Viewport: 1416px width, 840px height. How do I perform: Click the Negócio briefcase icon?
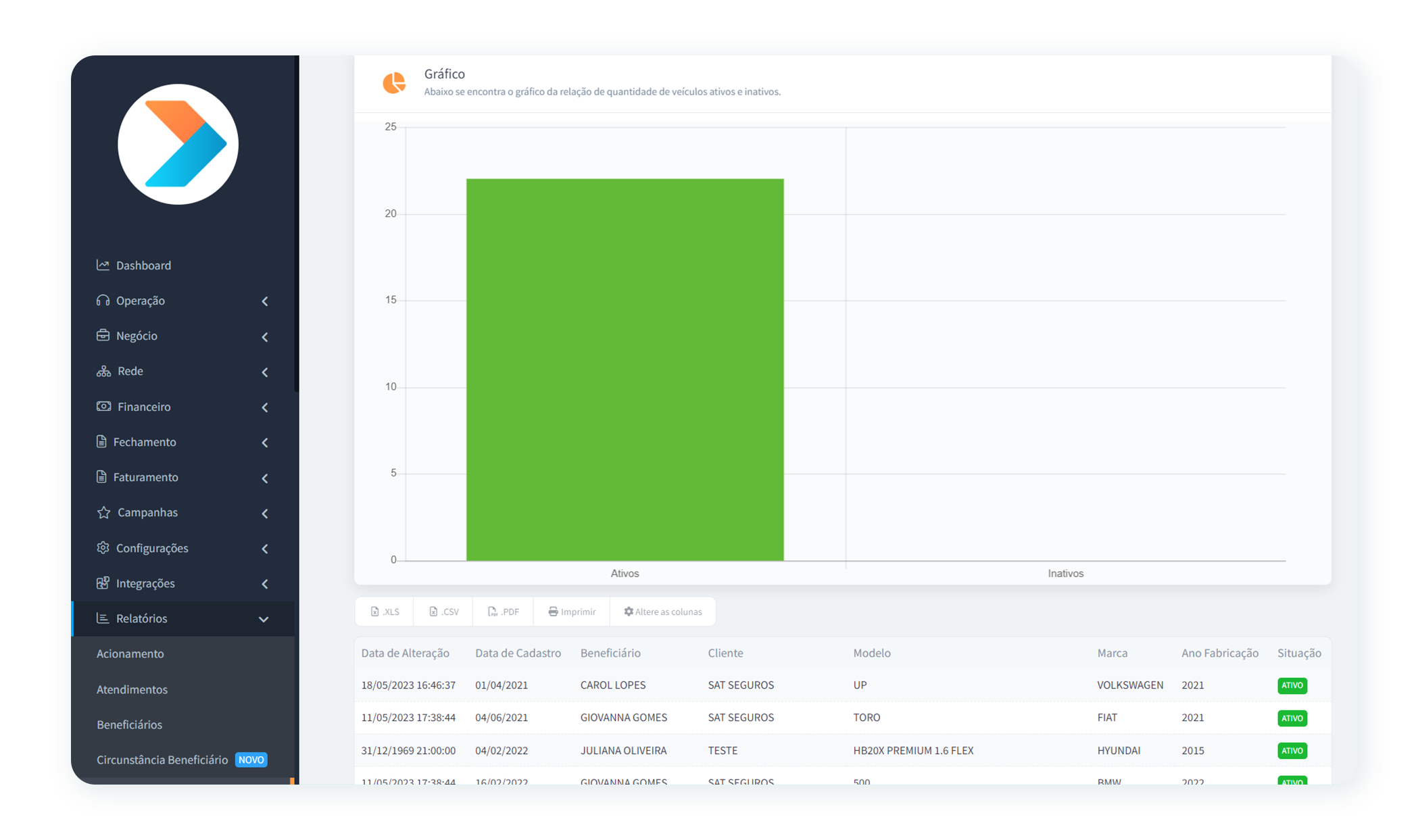coord(103,335)
